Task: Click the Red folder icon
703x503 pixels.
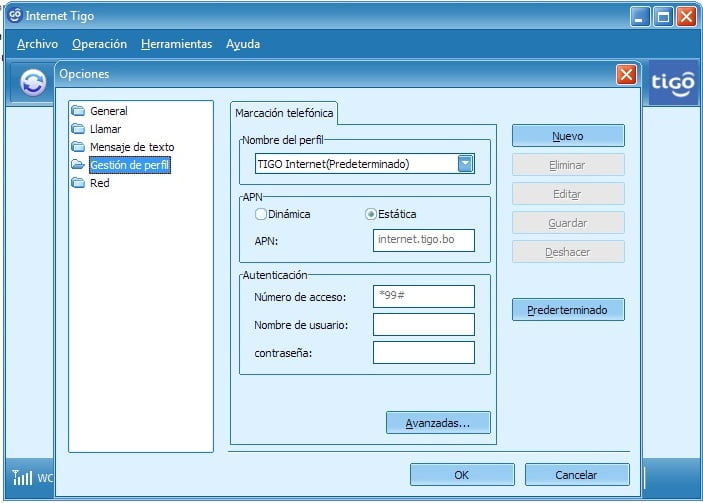Action: (78, 183)
